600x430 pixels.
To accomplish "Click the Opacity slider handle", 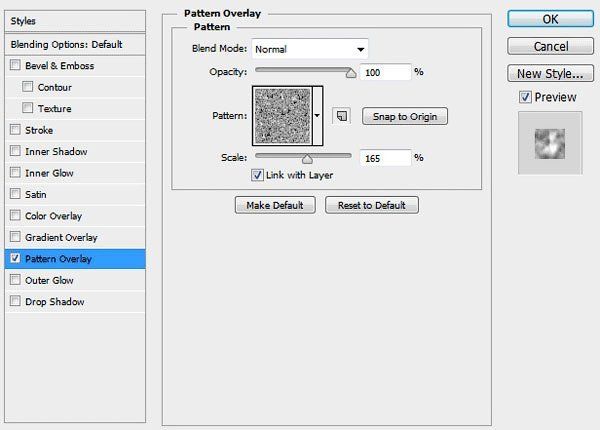I will [x=351, y=73].
